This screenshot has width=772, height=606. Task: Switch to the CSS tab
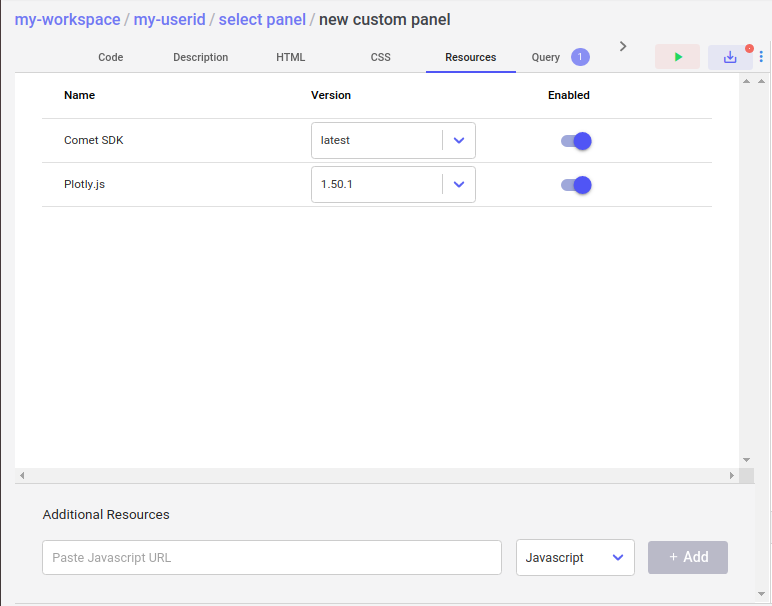click(380, 57)
